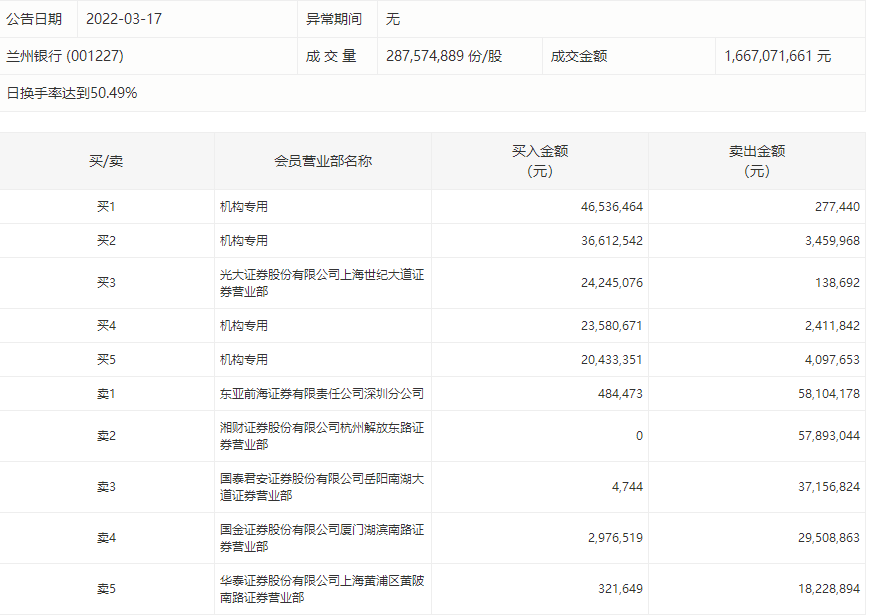
Task: Click the 买入金额 (元) column header
Action: [x=540, y=161]
